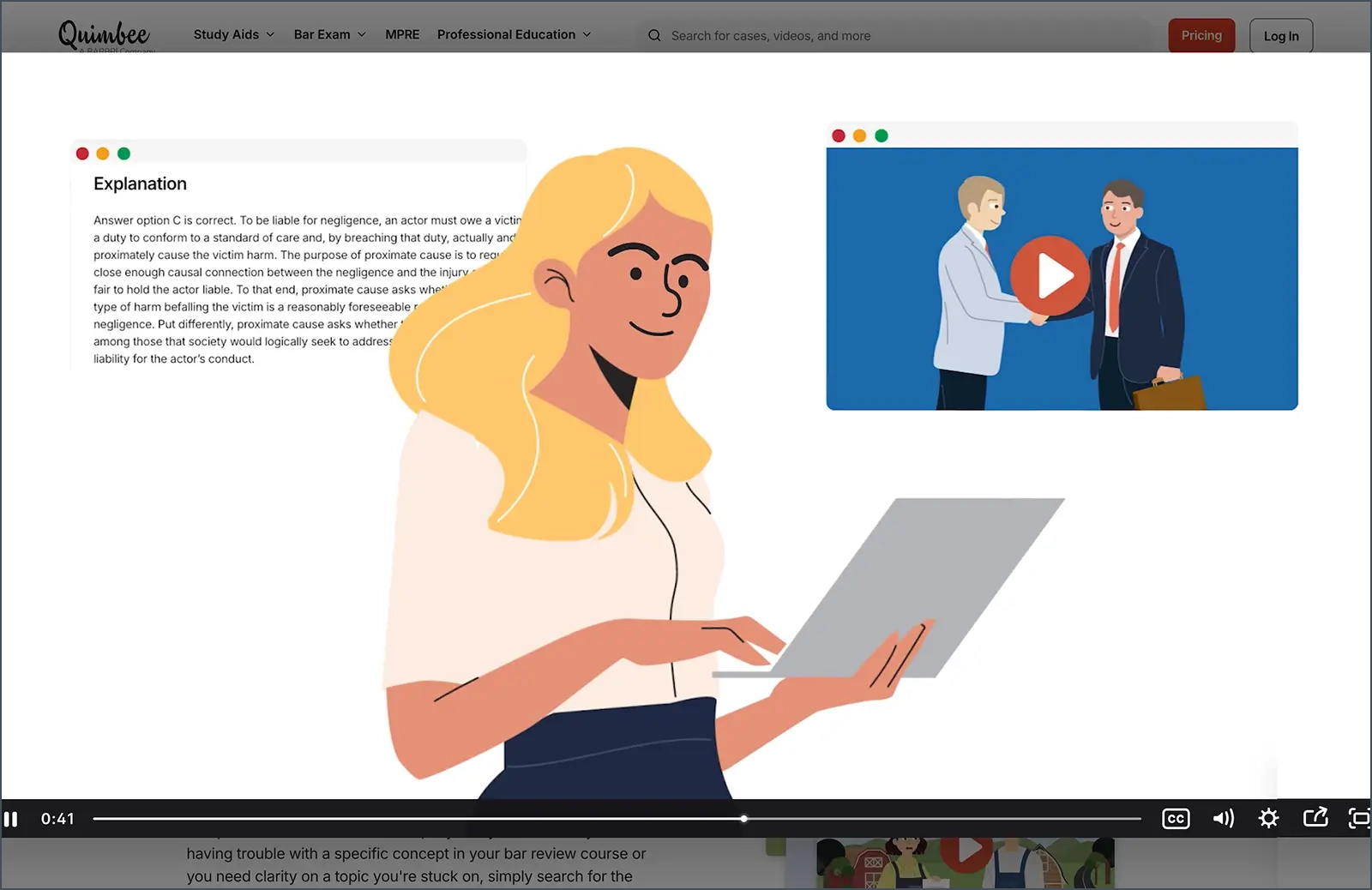
Task: Seek on the video progress bar
Action: pyautogui.click(x=617, y=819)
